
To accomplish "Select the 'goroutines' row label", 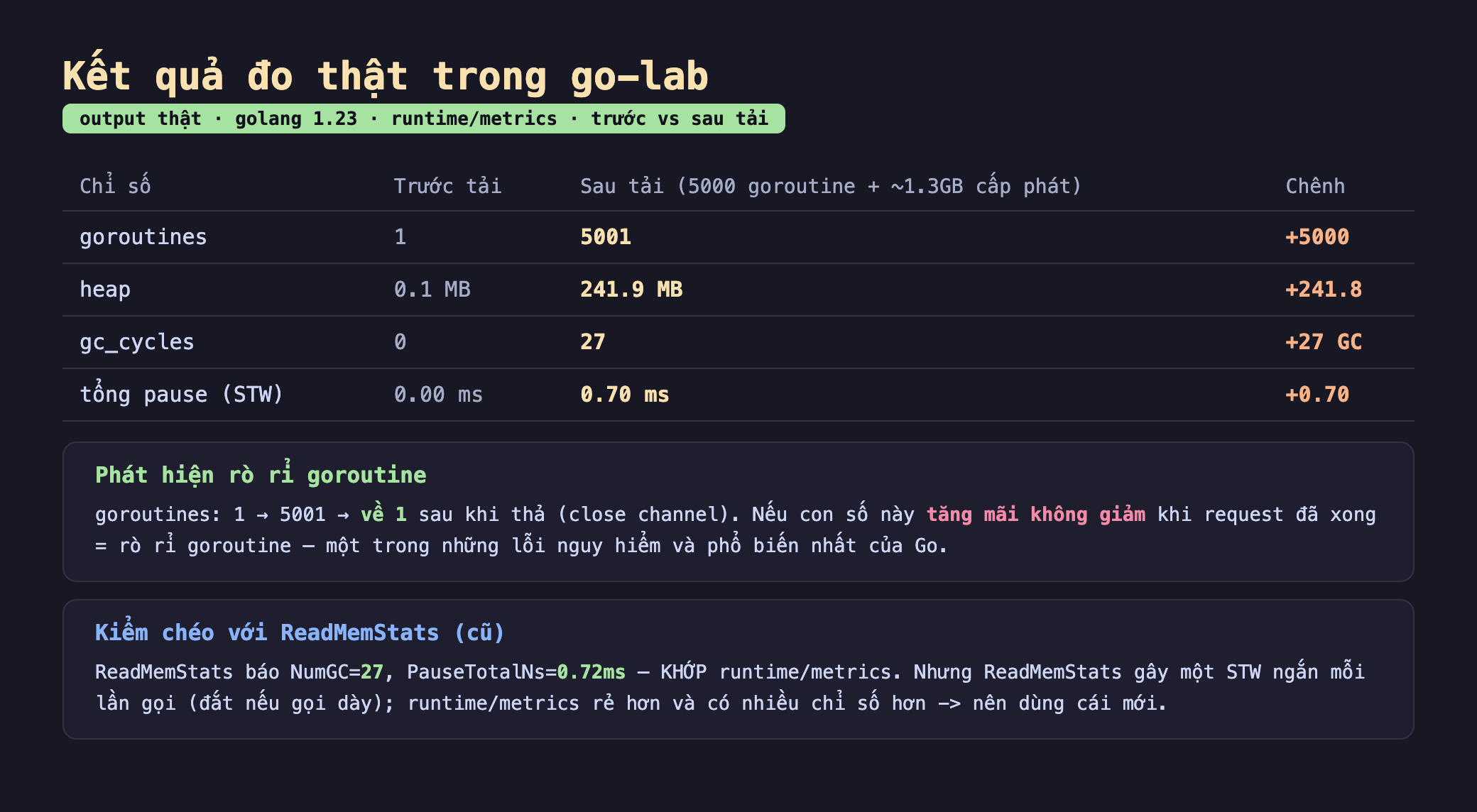I will [143, 237].
